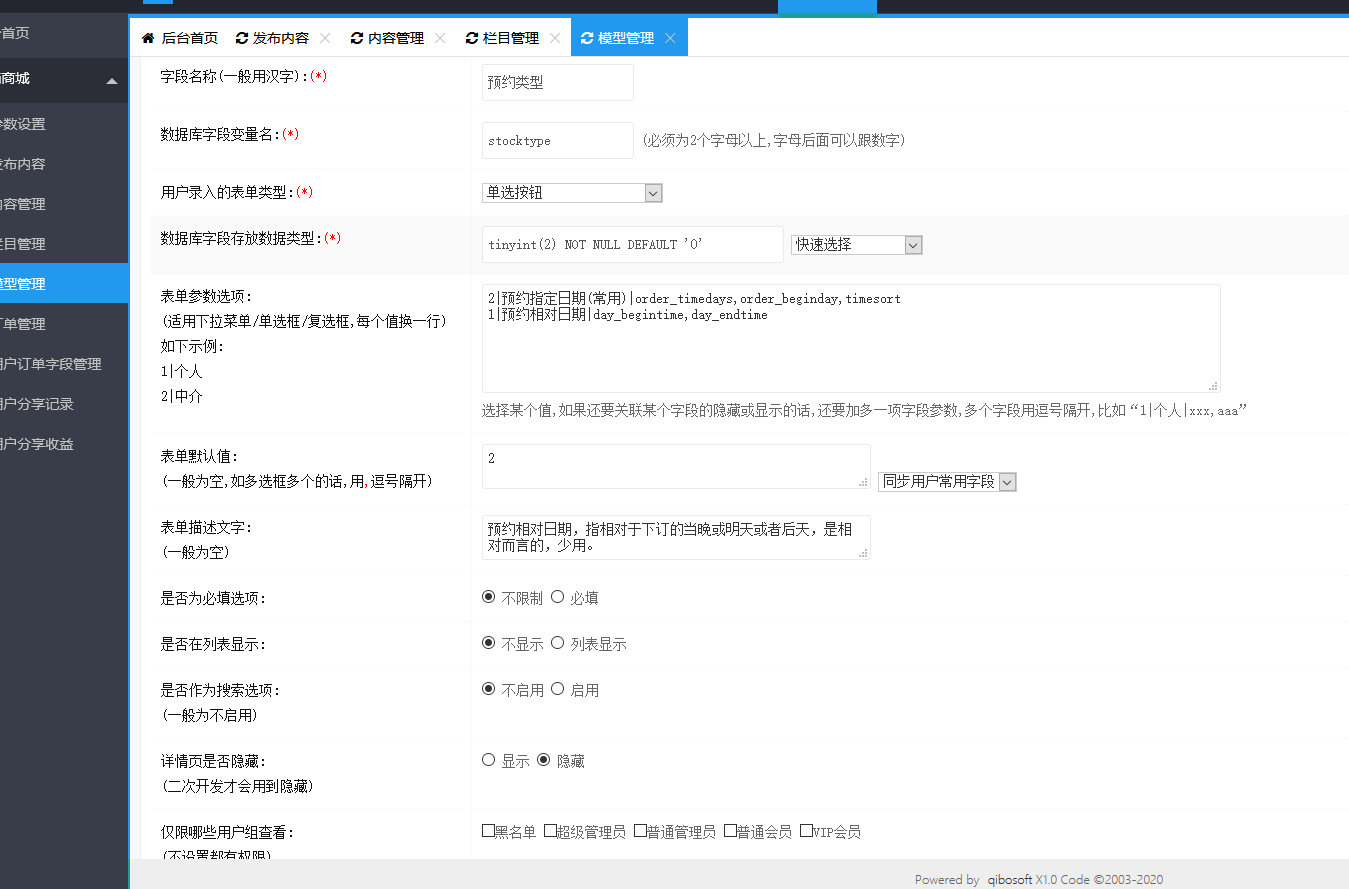Click the home icon on 后台首页 tab
This screenshot has width=1349, height=889.
coord(148,38)
